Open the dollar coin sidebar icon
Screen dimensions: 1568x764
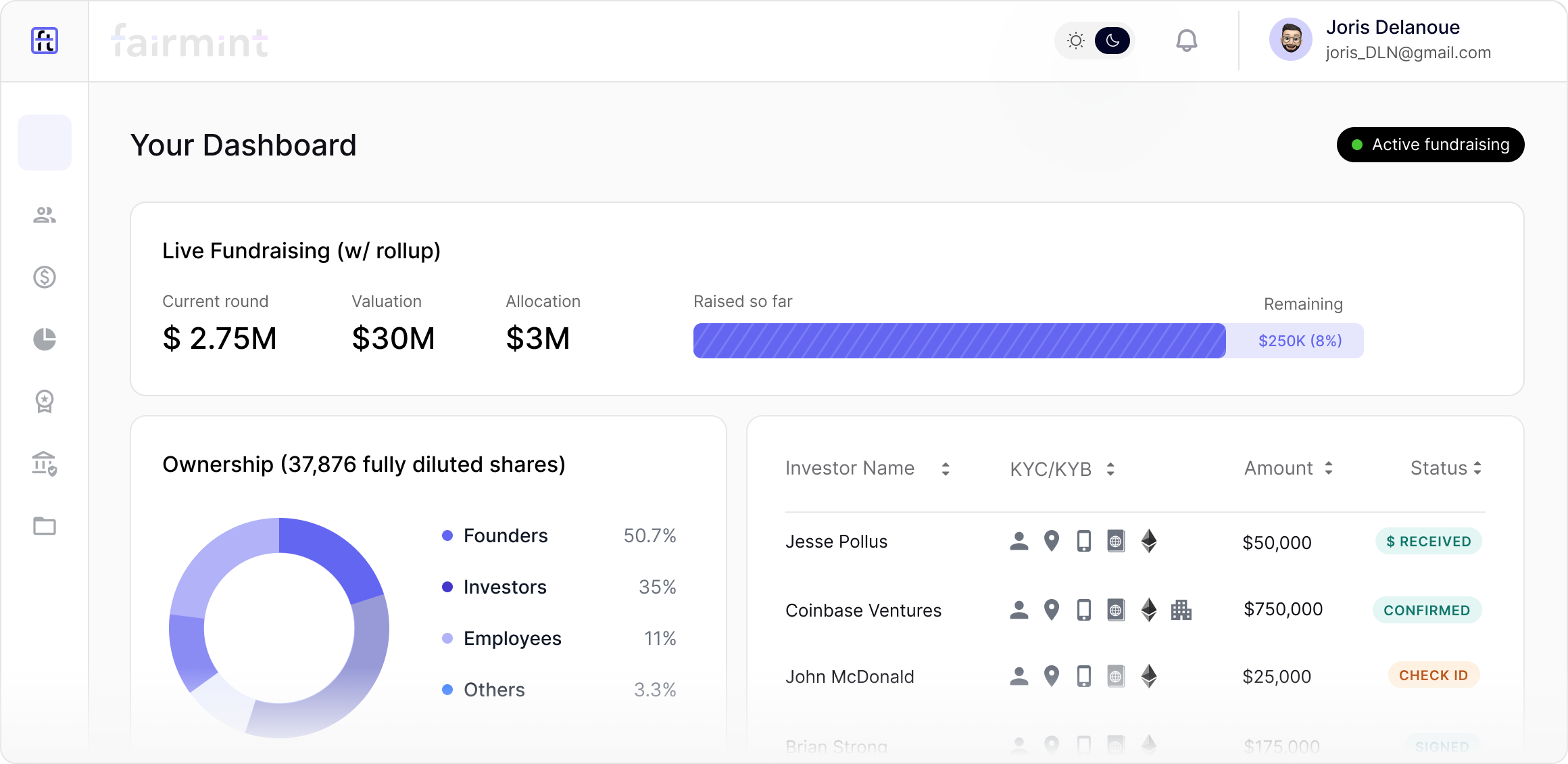coord(45,277)
